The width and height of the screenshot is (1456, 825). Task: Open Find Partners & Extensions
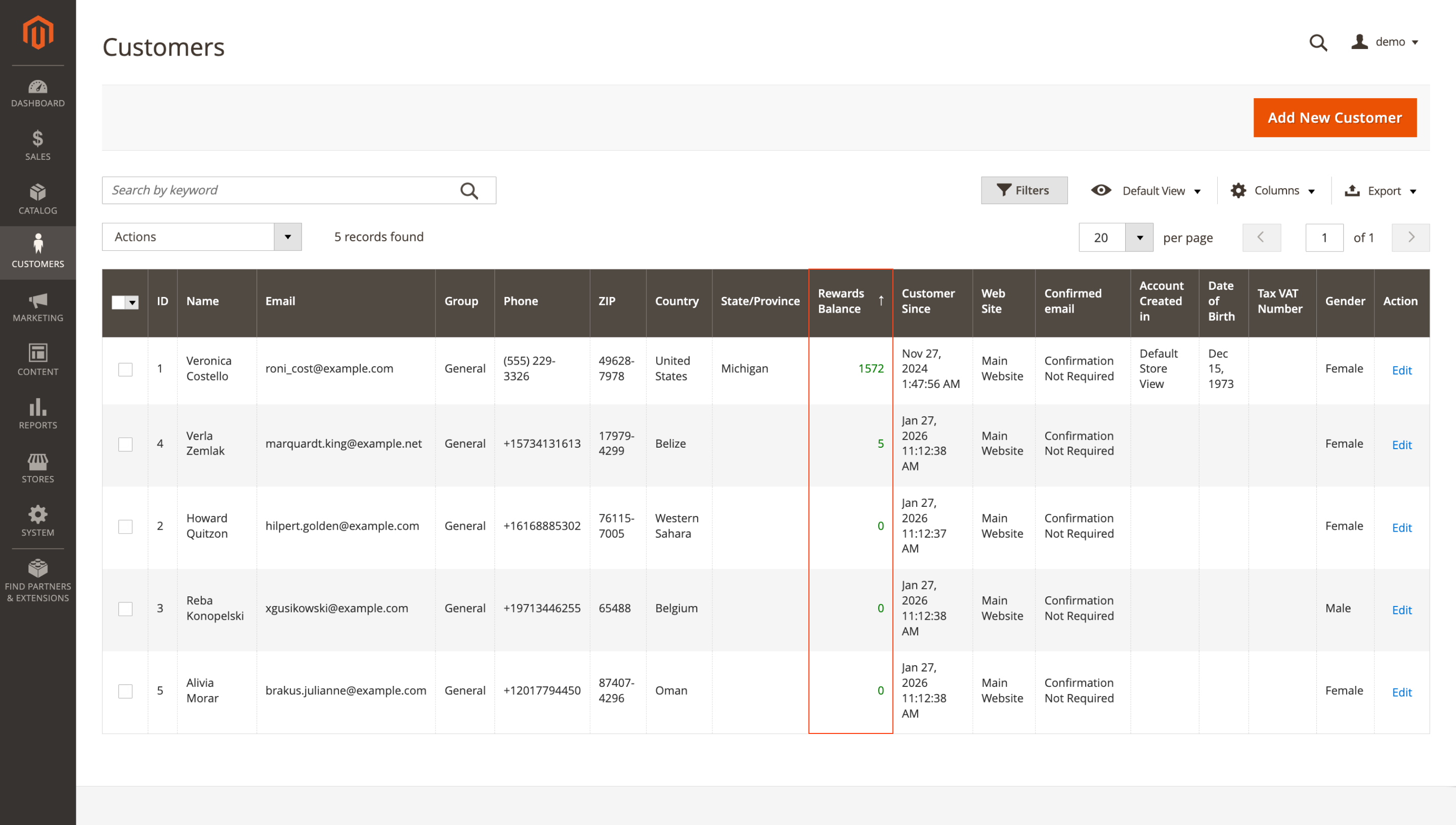click(38, 581)
